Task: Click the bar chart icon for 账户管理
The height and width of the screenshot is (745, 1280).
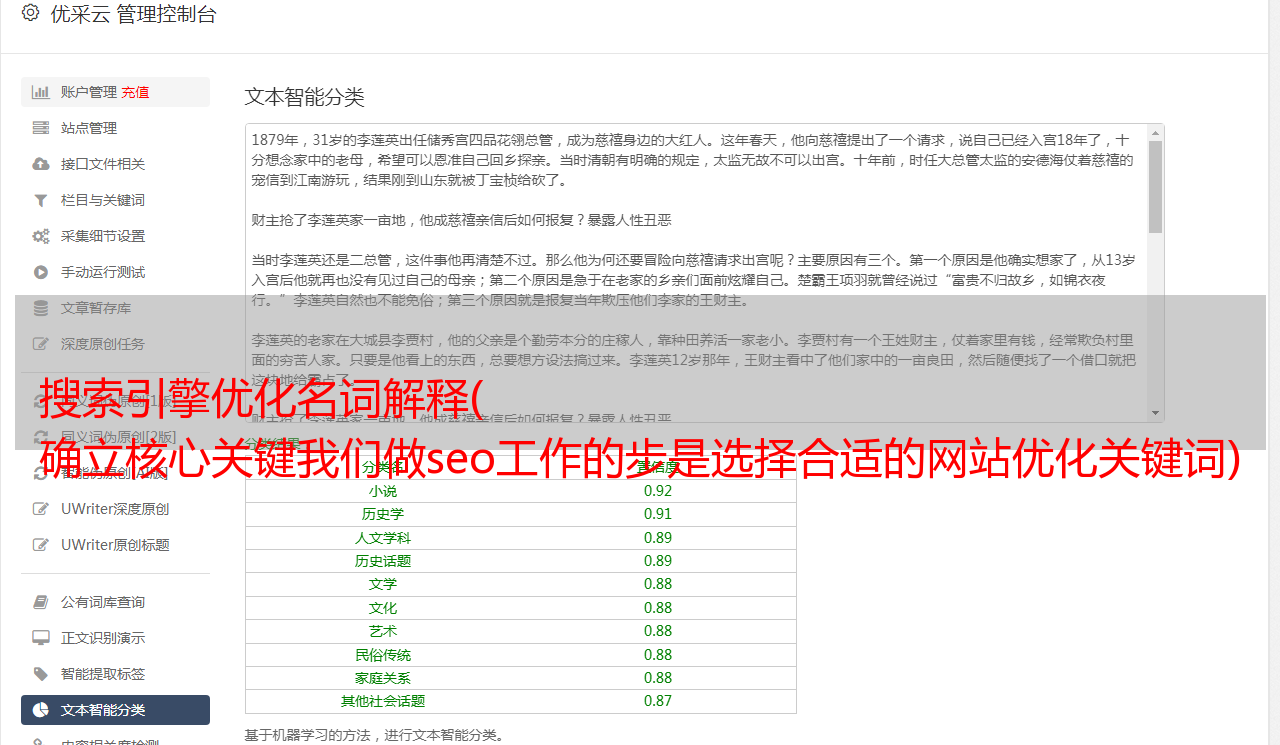Action: pos(41,92)
